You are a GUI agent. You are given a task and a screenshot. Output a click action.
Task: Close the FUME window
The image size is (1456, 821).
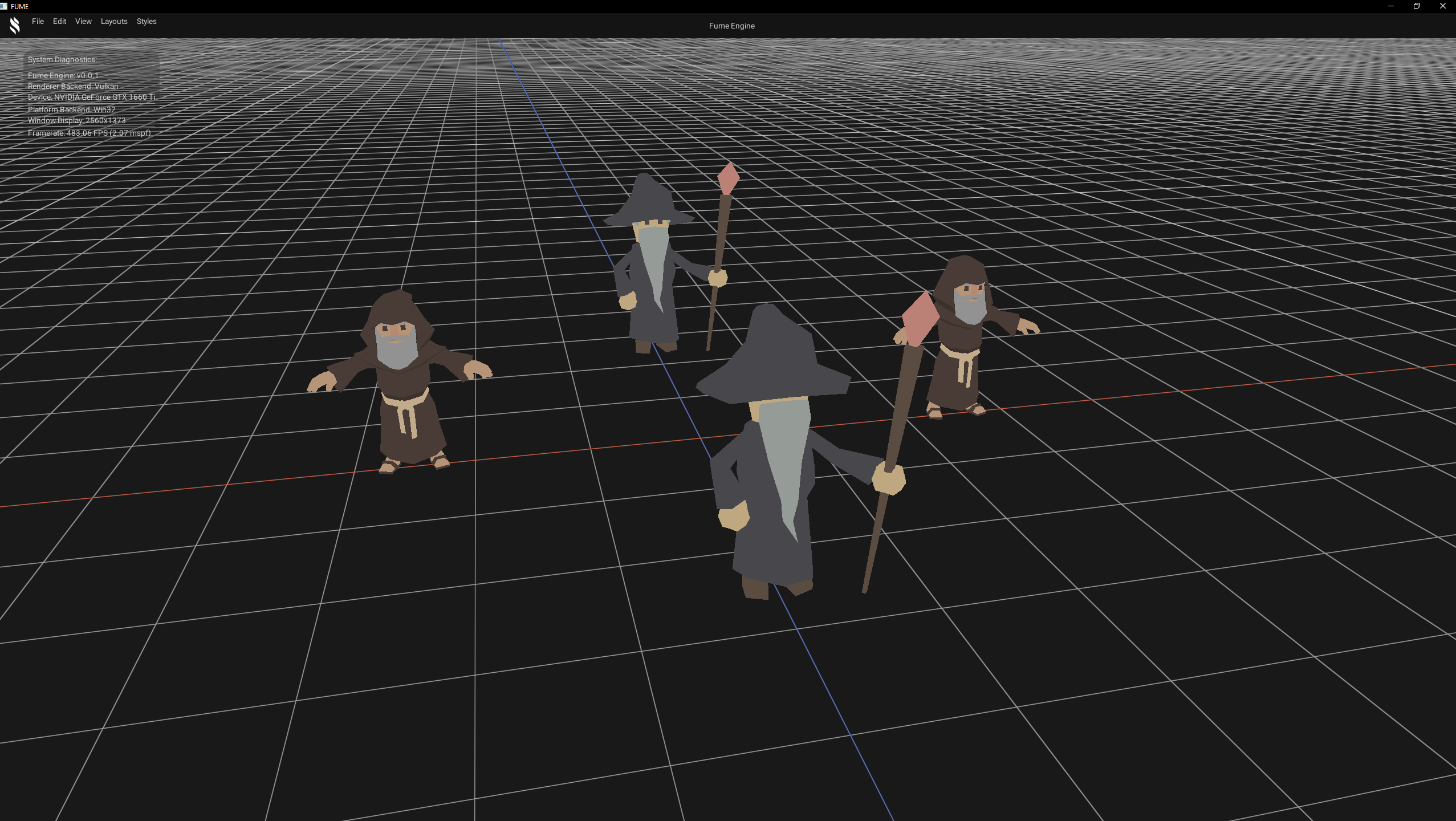1443,6
